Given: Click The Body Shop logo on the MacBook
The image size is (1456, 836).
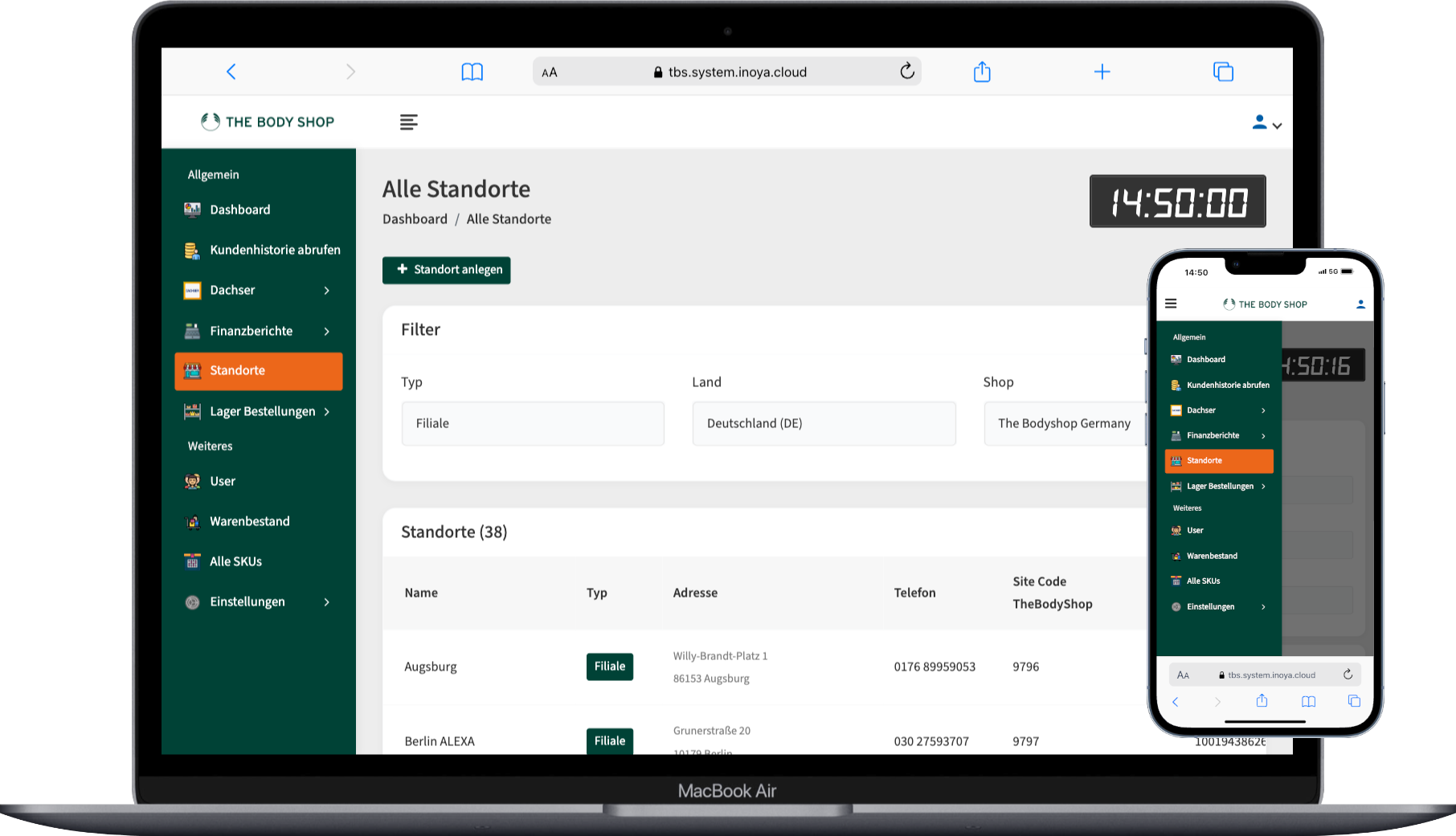Looking at the screenshot, I should pos(268,121).
